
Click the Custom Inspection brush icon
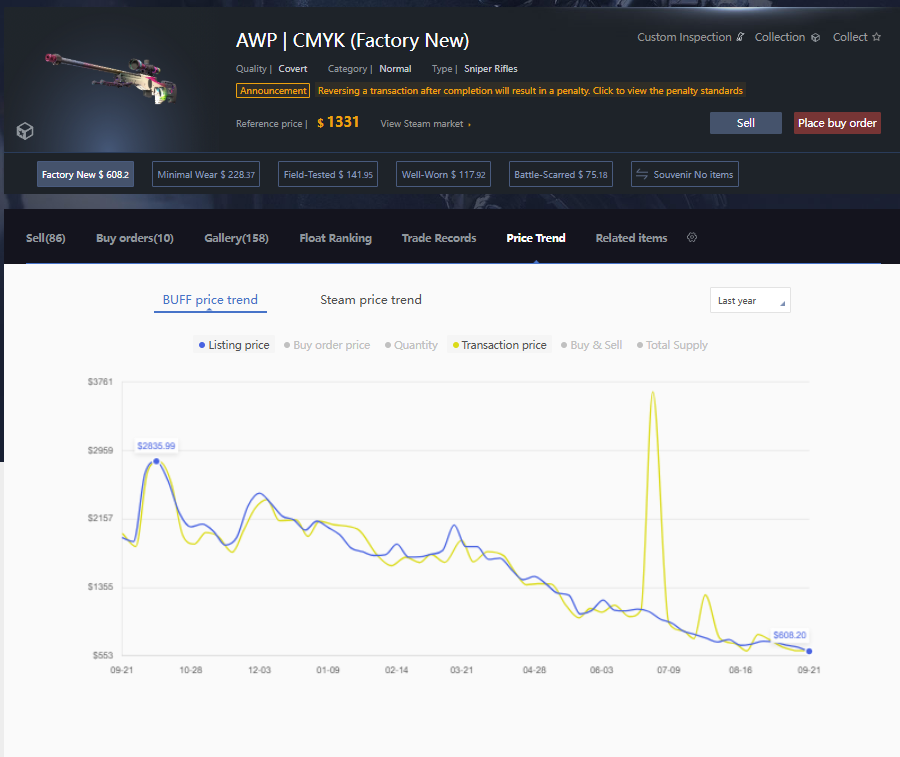740,37
